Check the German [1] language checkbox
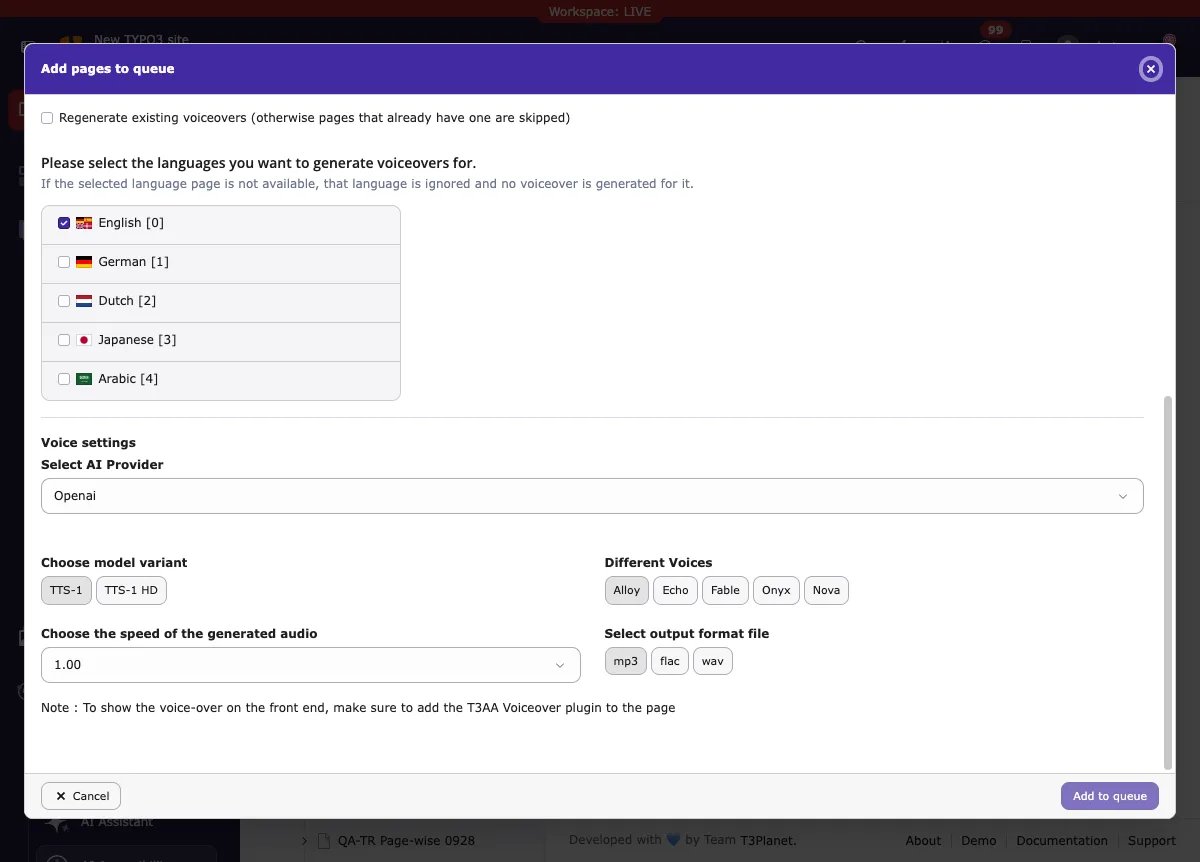Image resolution: width=1200 pixels, height=862 pixels. pyautogui.click(x=64, y=262)
